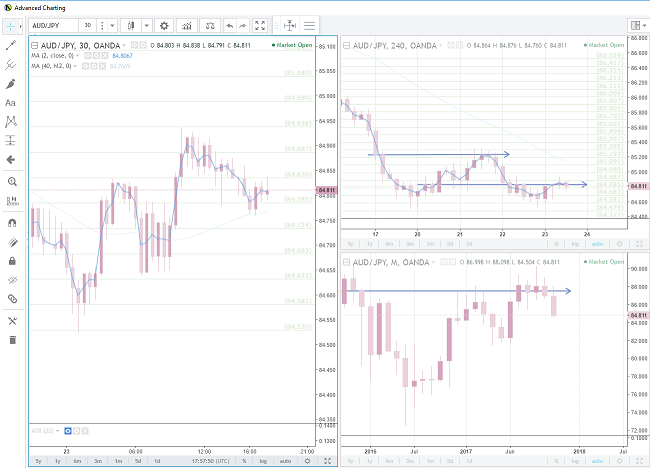Viewport: 650px width, 468px height.
Task: Hide all drawings with eye icon
Action: pyautogui.click(x=11, y=279)
